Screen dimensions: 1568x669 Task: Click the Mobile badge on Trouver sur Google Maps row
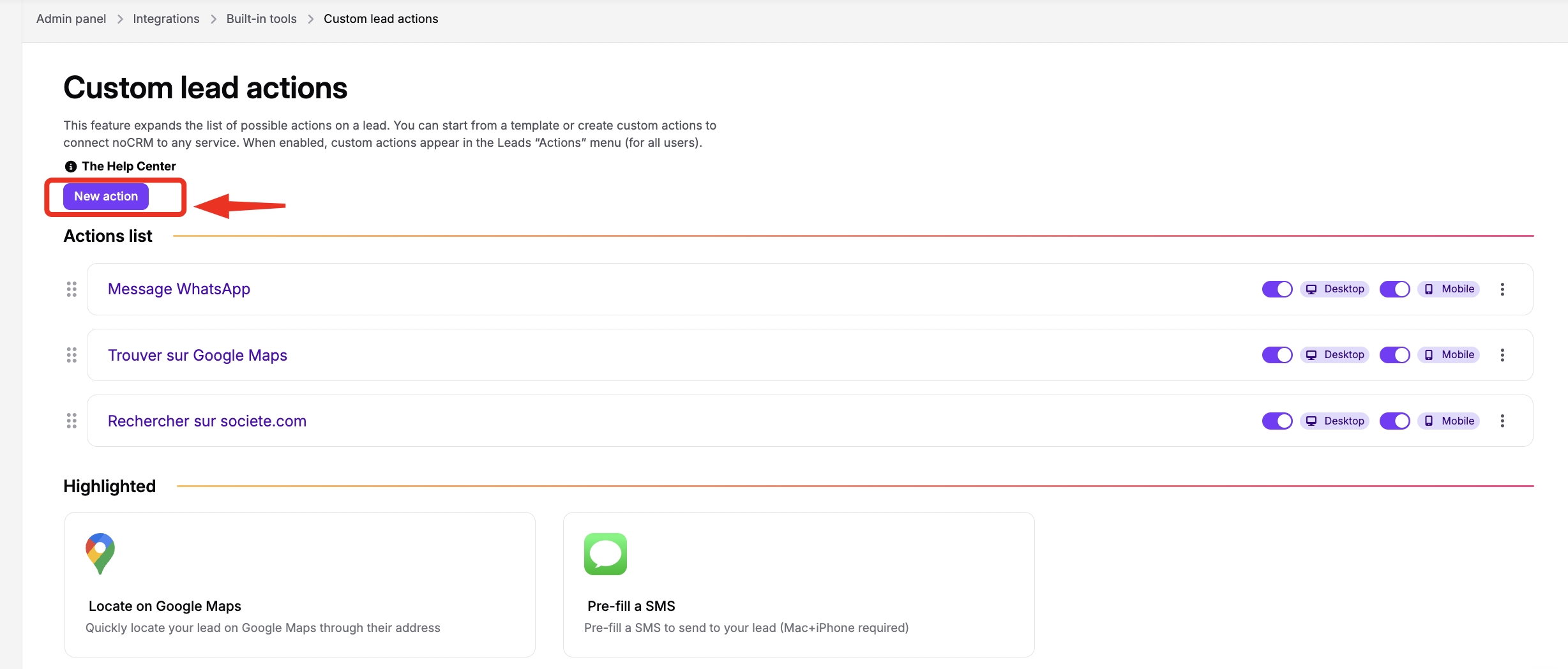click(1449, 355)
